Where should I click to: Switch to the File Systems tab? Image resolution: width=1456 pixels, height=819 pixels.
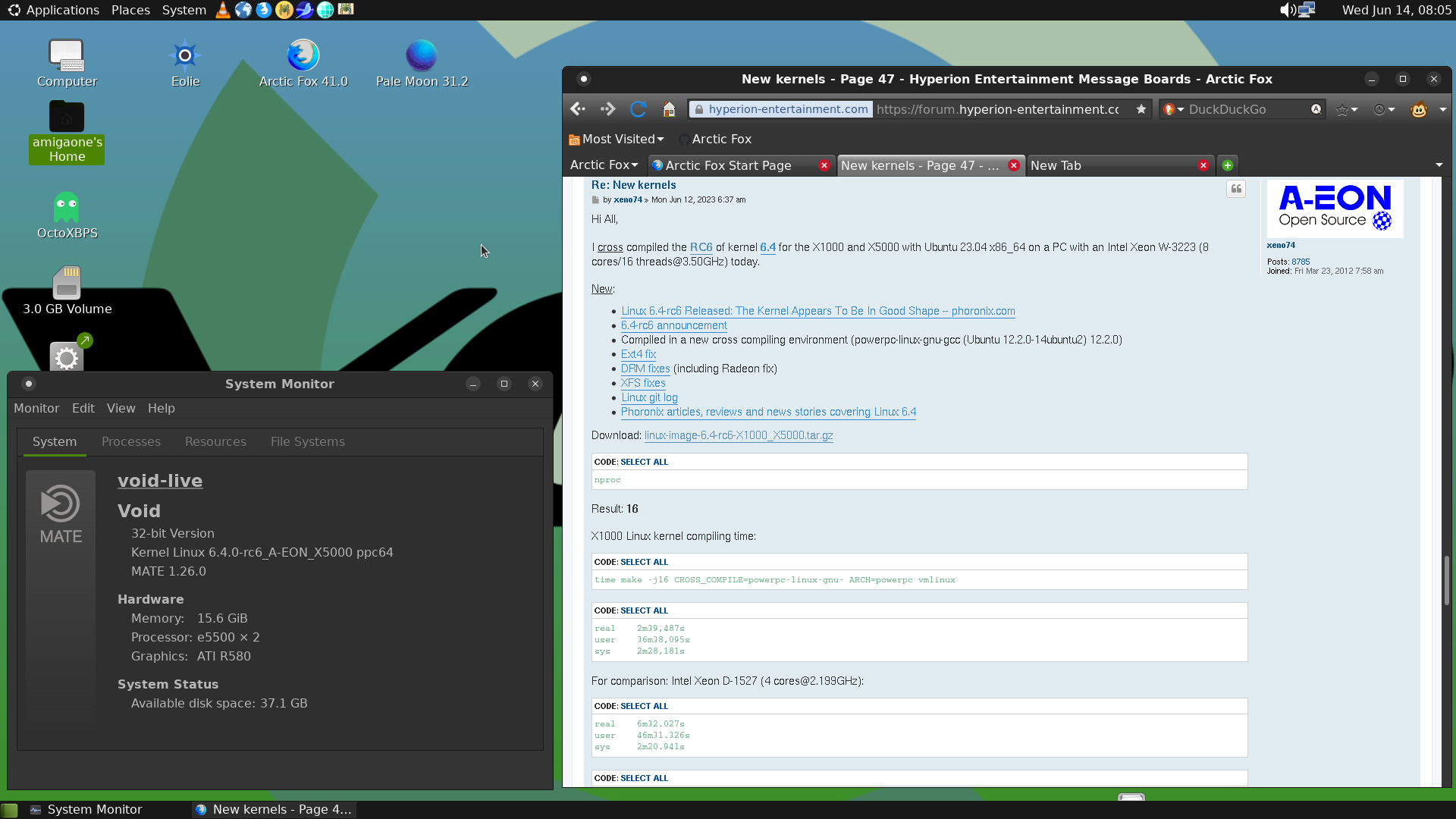(308, 441)
